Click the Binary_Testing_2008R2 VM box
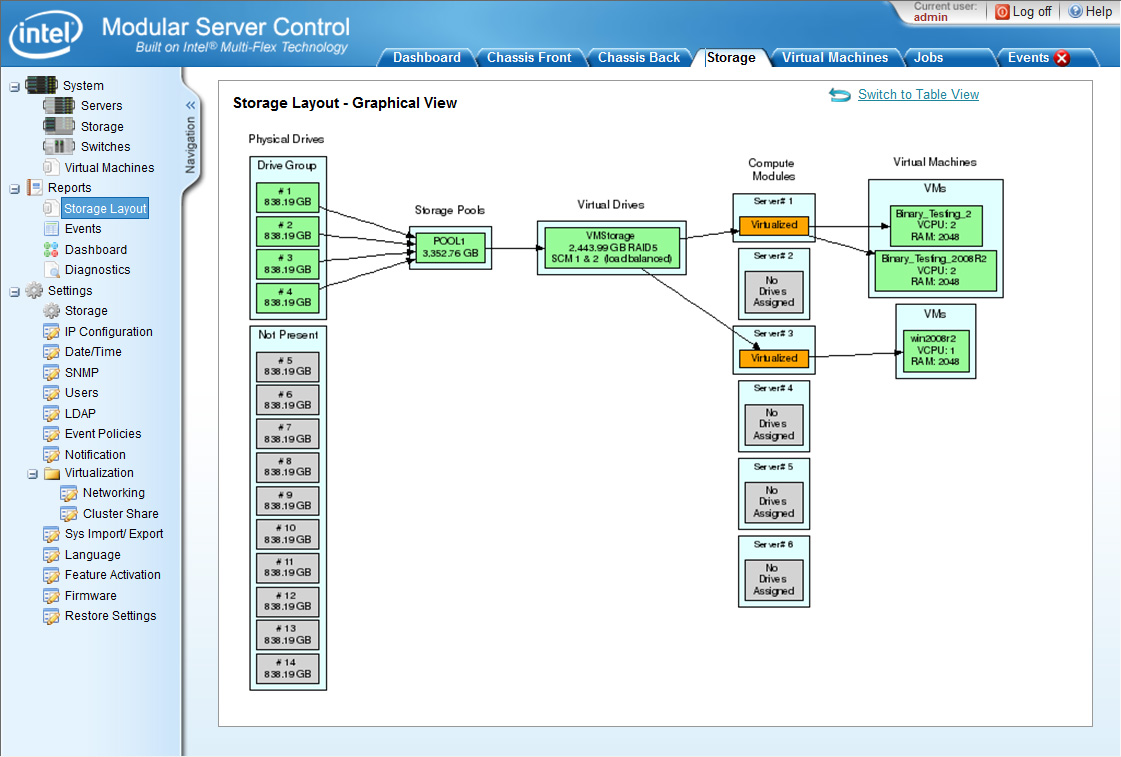The image size is (1121, 757). [935, 270]
